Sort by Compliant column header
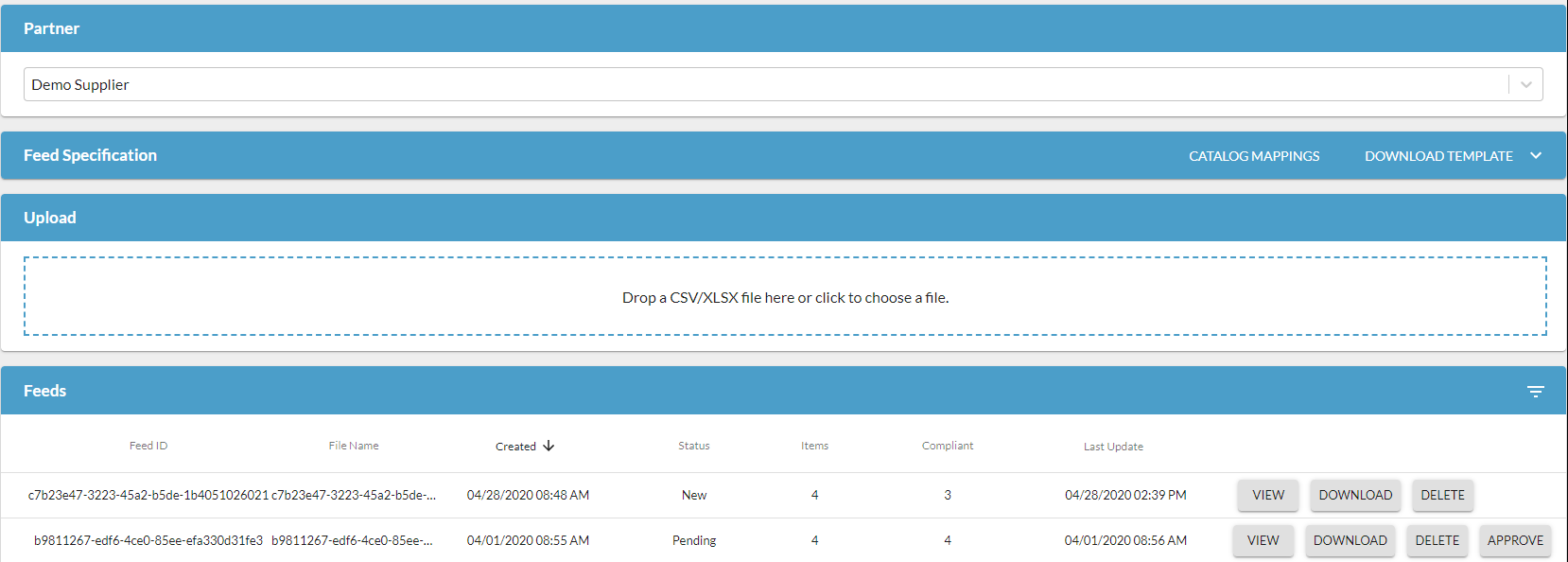The width and height of the screenshot is (1568, 562). pos(947,446)
